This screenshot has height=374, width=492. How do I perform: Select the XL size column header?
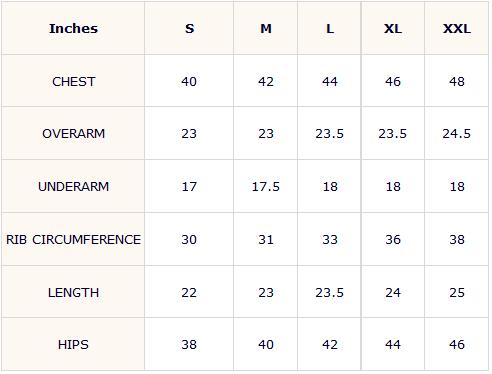[x=393, y=29]
